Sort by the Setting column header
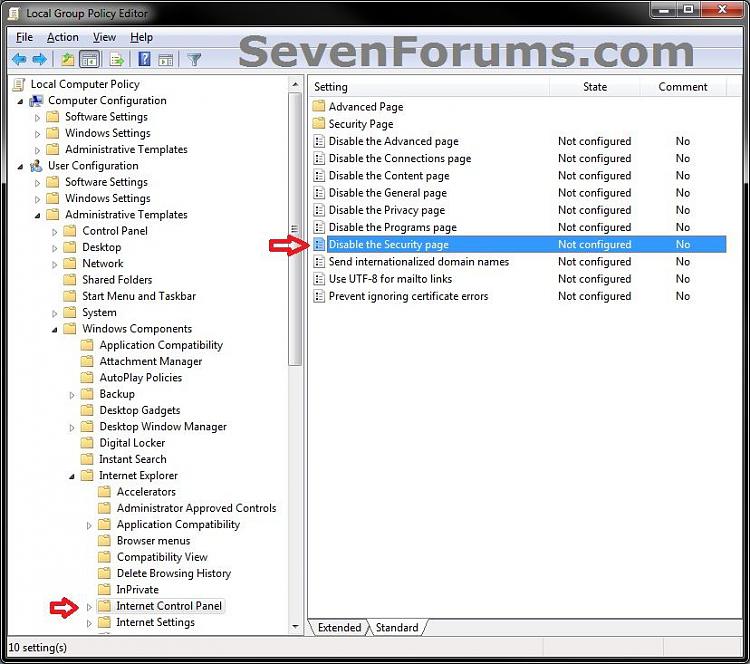The image size is (750, 664). tap(429, 87)
